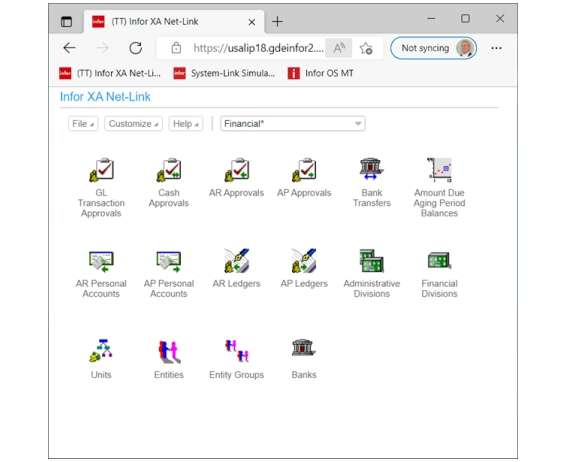Launch the Bank Transfers icon

click(372, 169)
